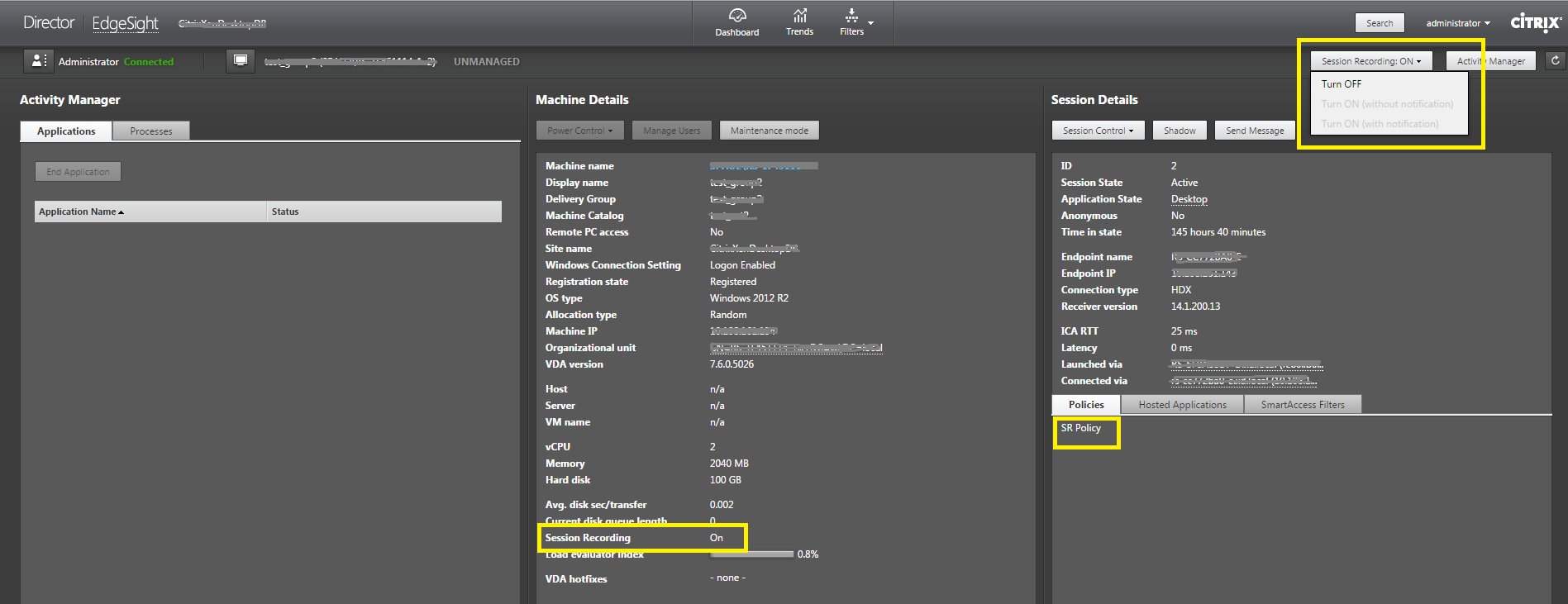Viewport: 1568px width, 604px height.
Task: Open the SmartAccess Filters tab
Action: pos(1302,405)
